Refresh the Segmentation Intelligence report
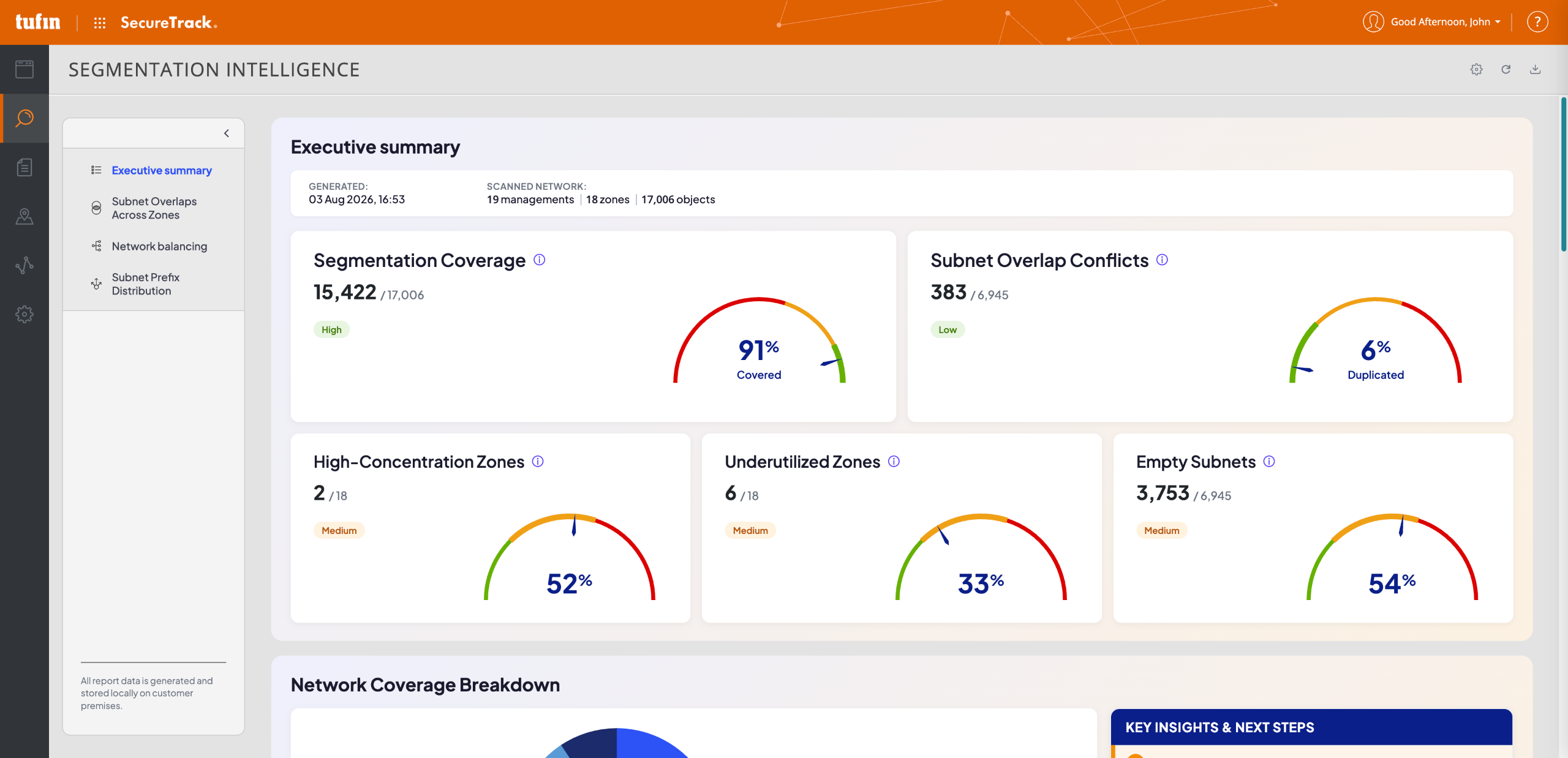Viewport: 1568px width, 758px height. pos(1506,69)
